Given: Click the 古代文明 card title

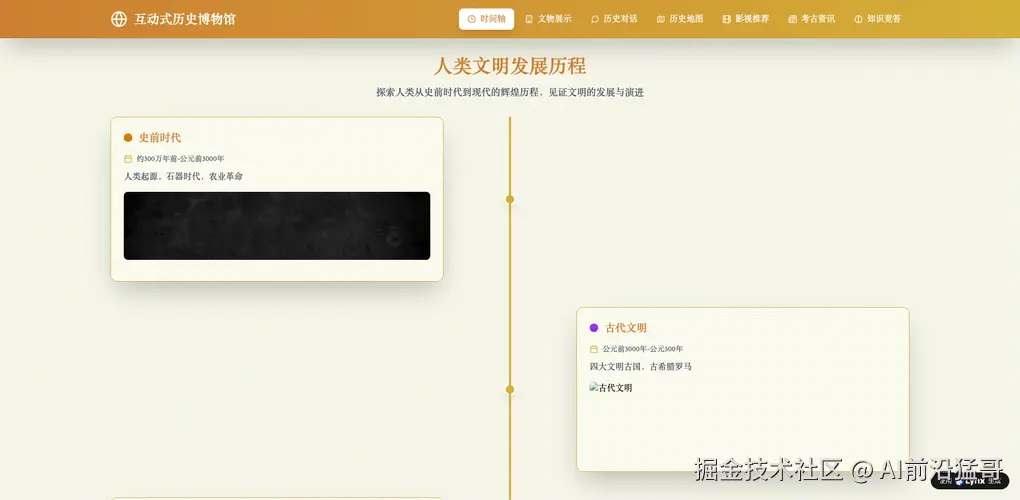Looking at the screenshot, I should click(x=626, y=328).
